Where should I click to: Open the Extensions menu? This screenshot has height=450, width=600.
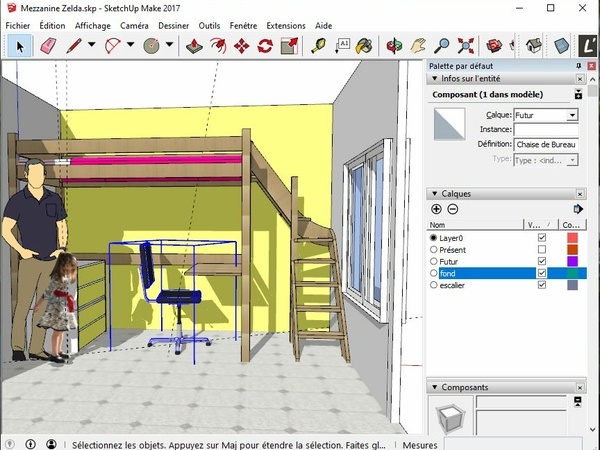tap(286, 25)
